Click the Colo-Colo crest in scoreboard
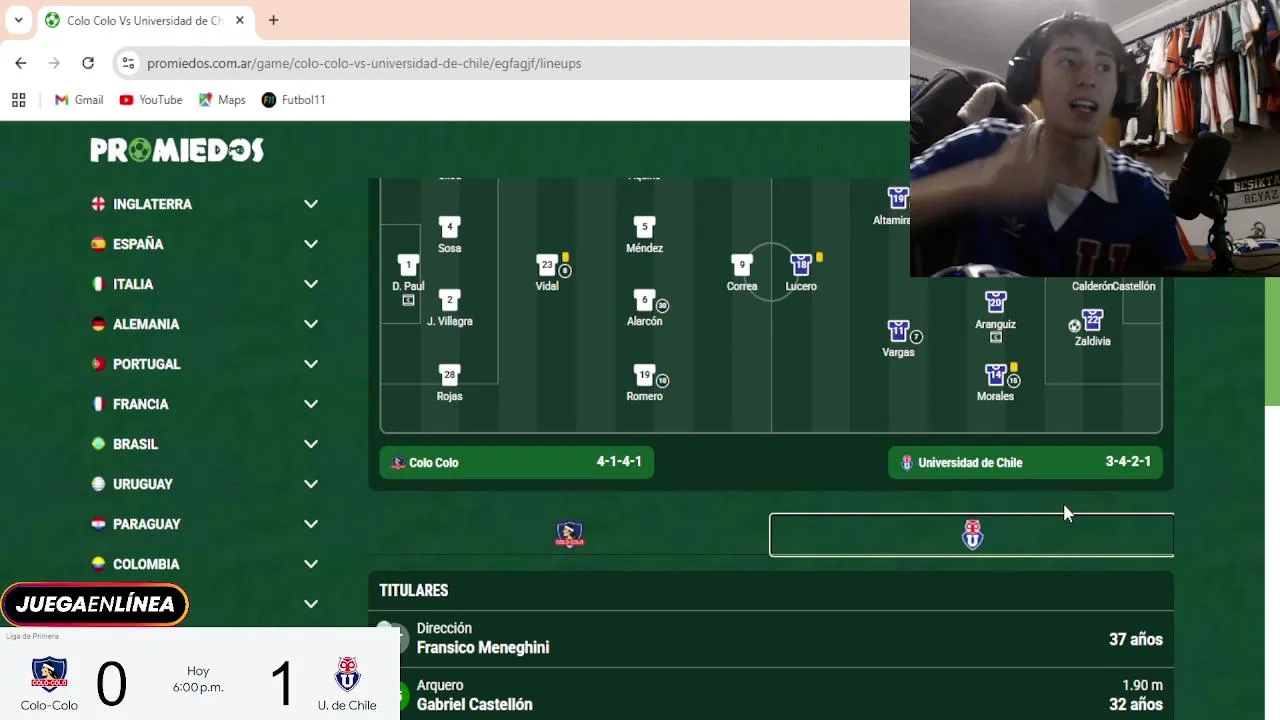 click(49, 674)
